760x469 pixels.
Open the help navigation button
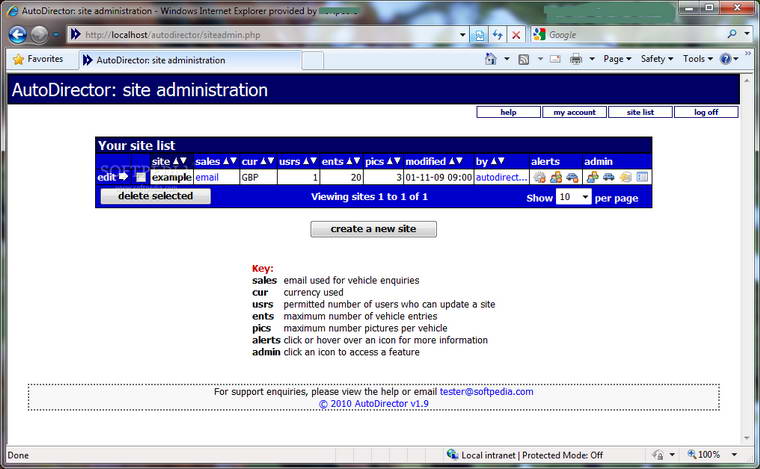point(508,112)
